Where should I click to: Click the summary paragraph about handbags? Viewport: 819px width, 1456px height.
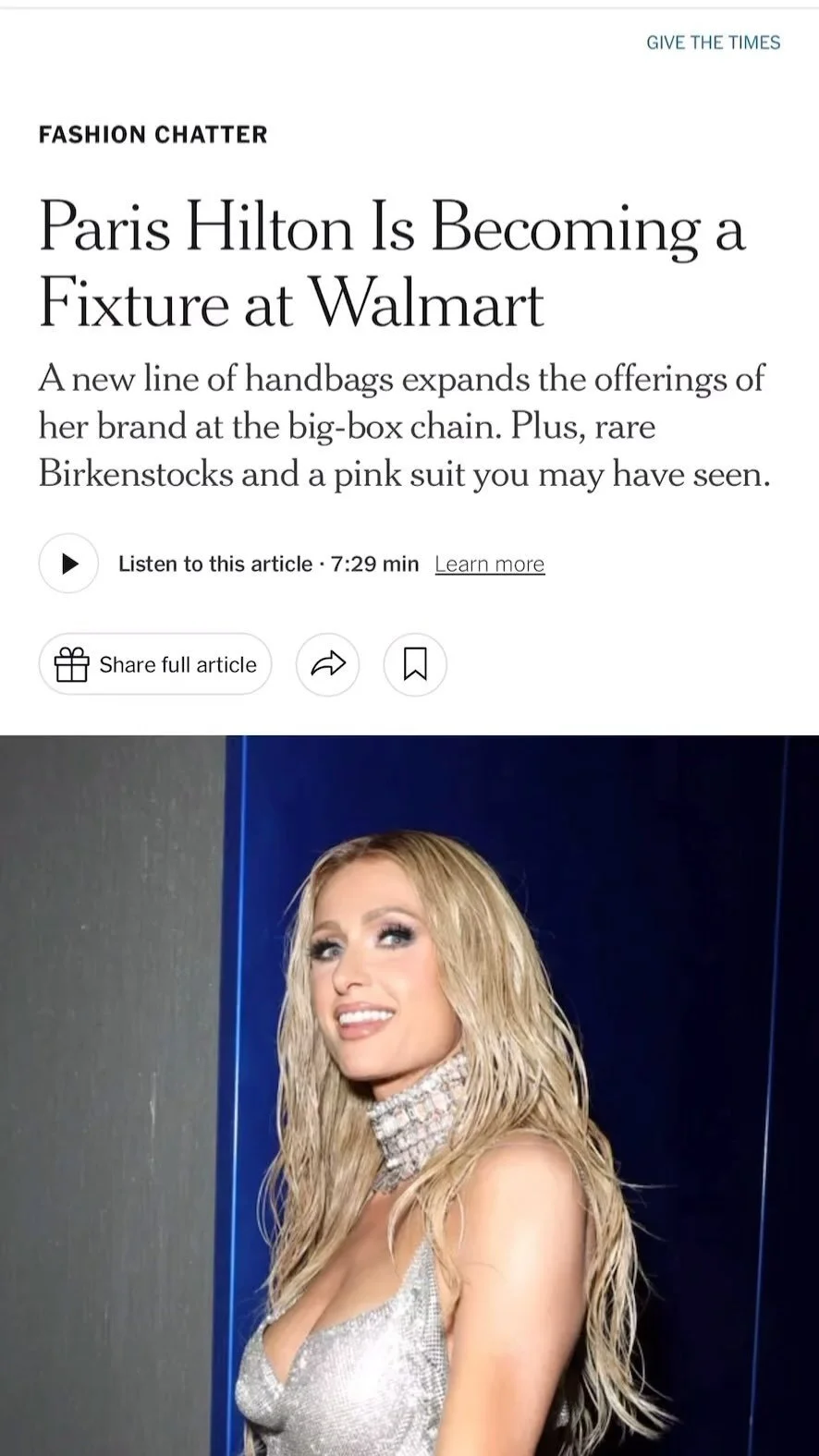point(404,427)
